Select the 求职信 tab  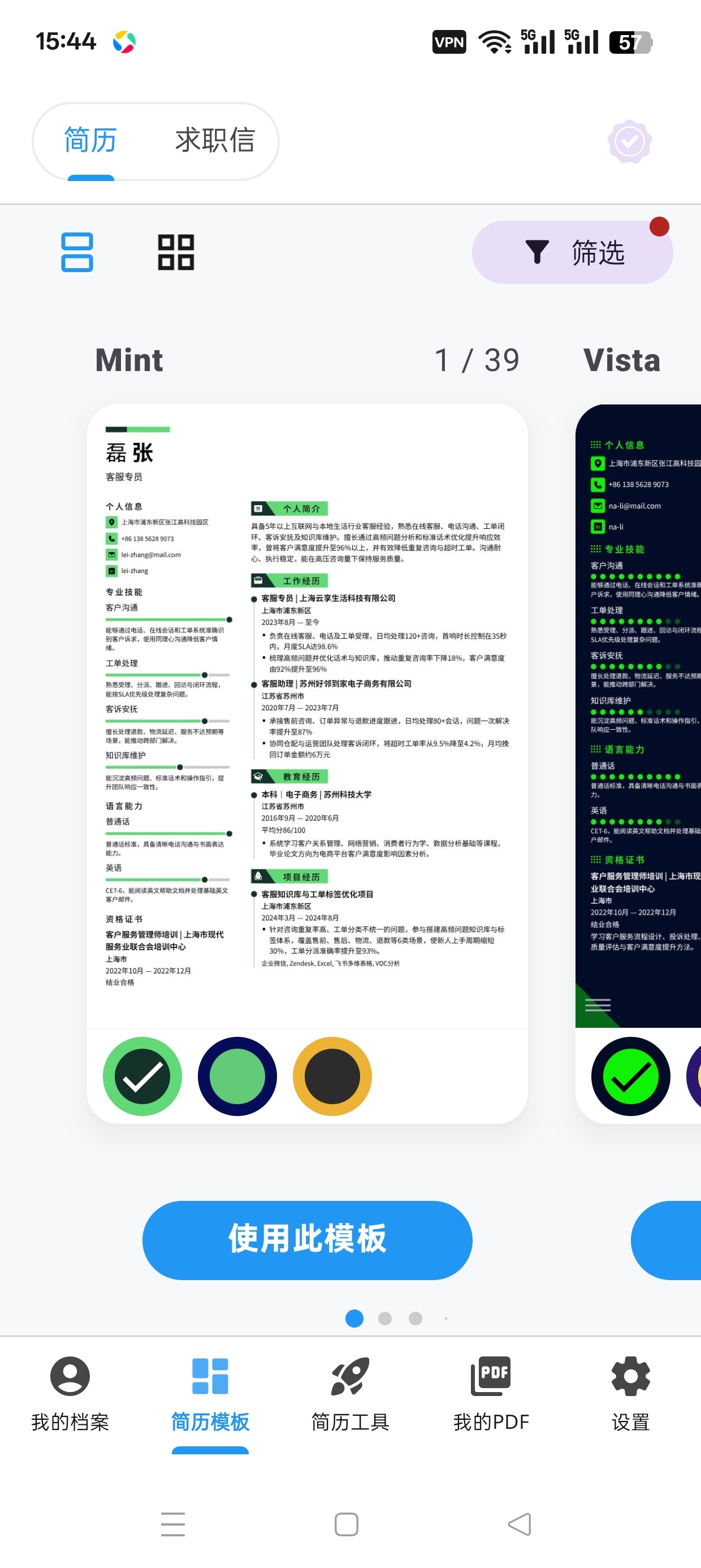(215, 140)
